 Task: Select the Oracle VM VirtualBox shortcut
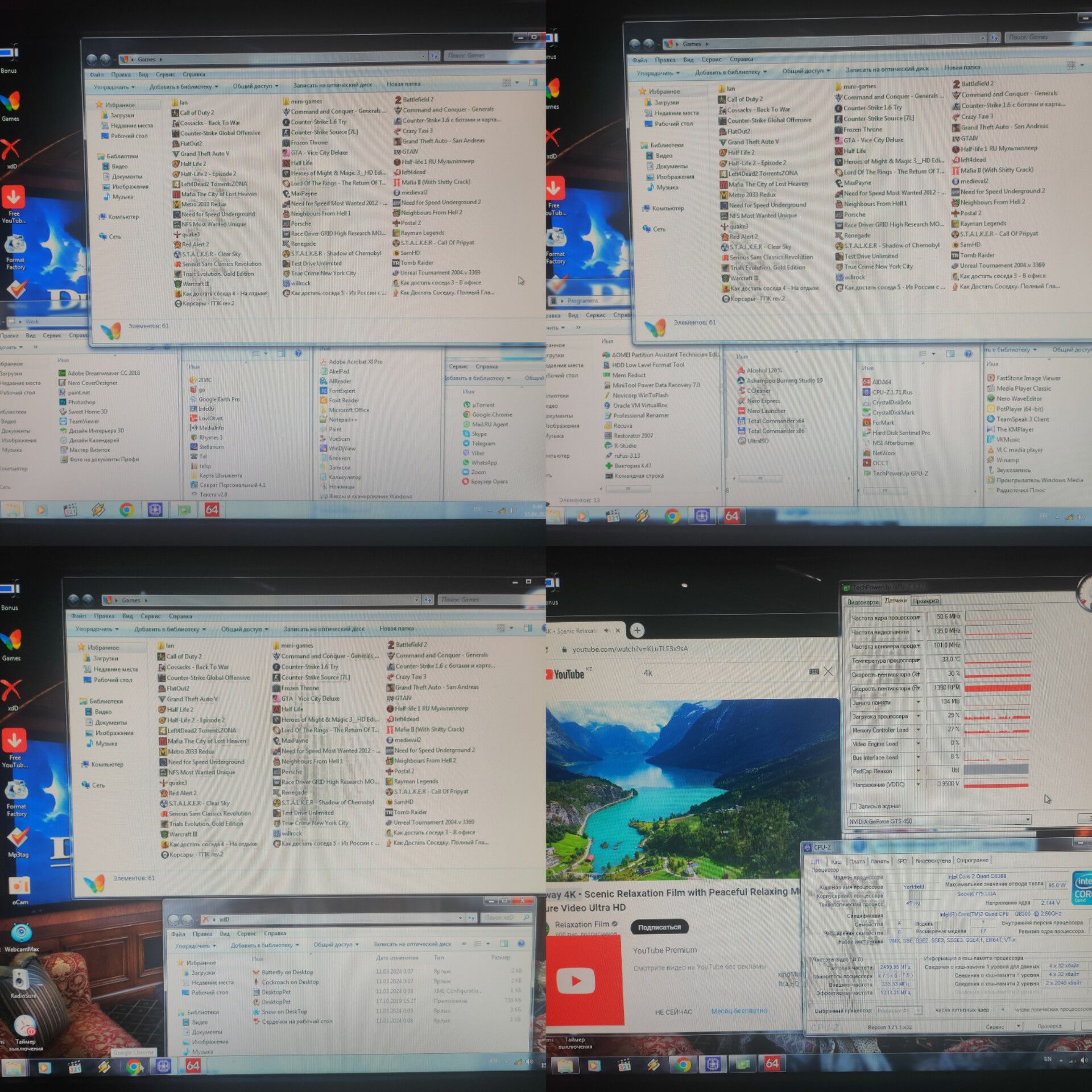(636, 406)
